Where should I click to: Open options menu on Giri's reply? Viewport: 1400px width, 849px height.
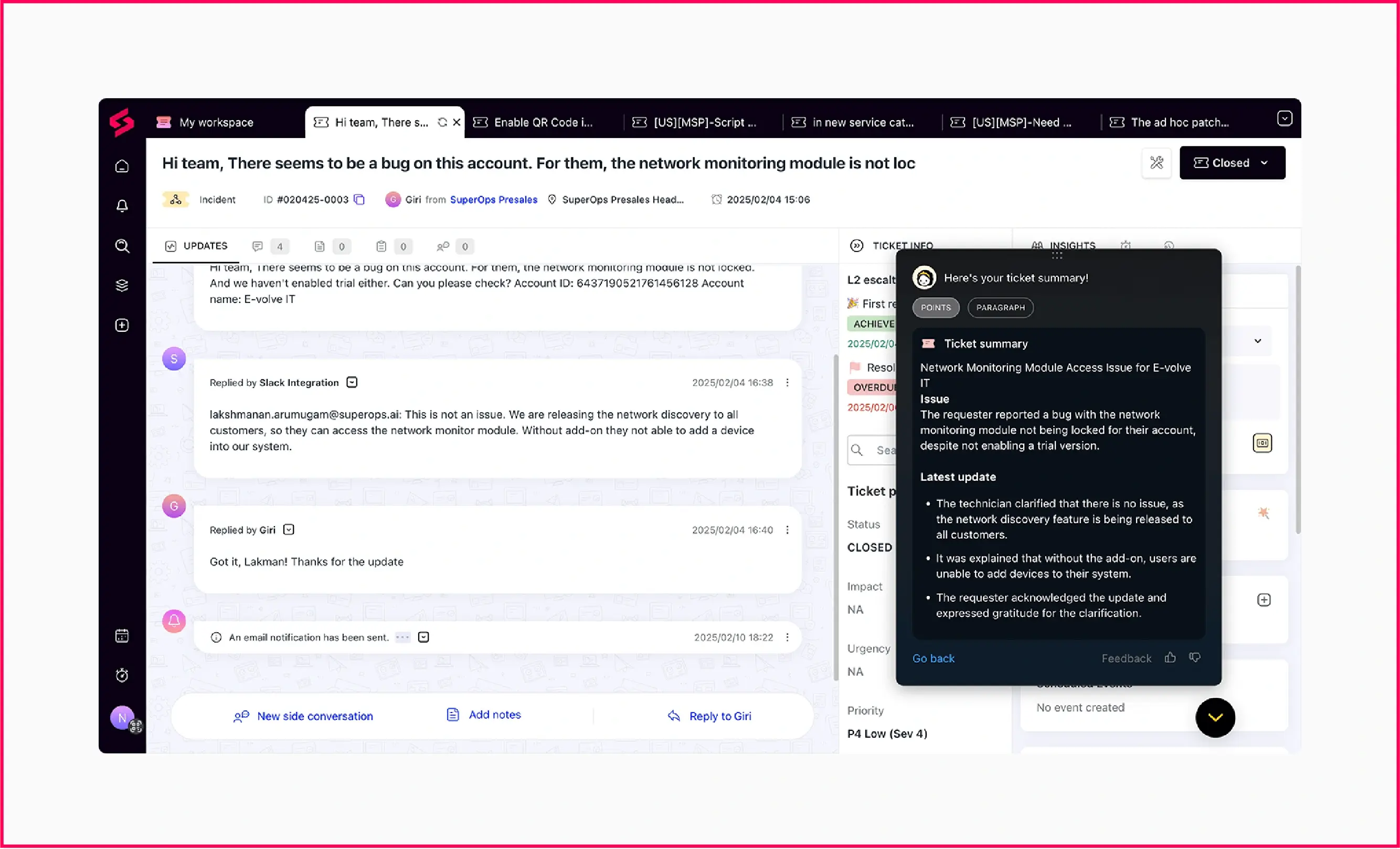787,530
